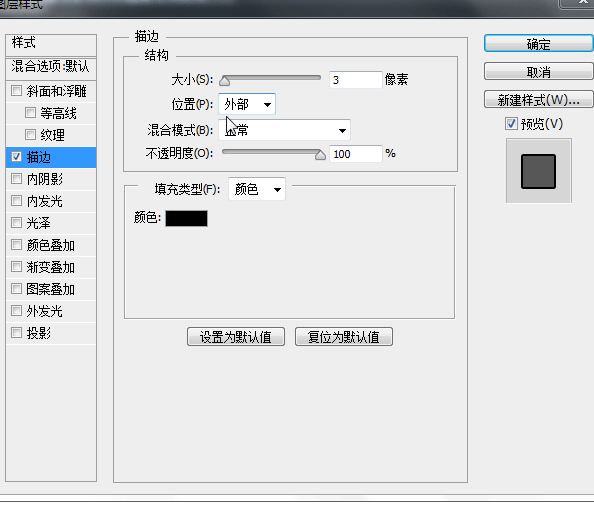Click the 新建样式(W)... button
Viewport: 594px width, 516px height.
click(538, 100)
